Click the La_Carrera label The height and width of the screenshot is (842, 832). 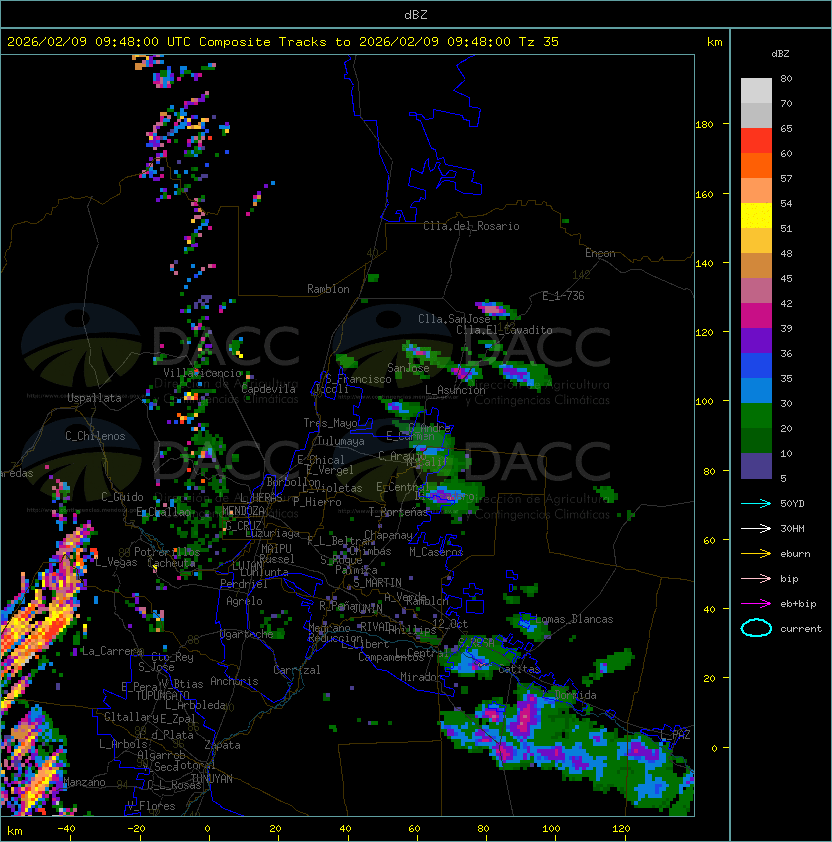point(112,651)
